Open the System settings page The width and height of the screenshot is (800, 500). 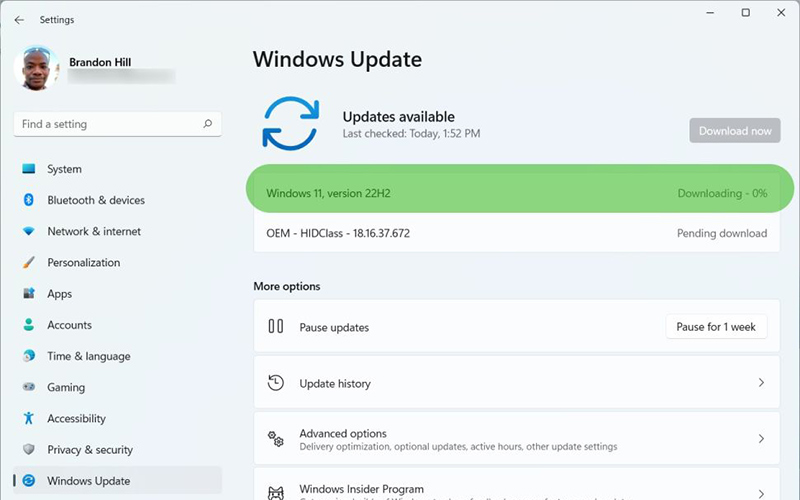click(x=117, y=169)
